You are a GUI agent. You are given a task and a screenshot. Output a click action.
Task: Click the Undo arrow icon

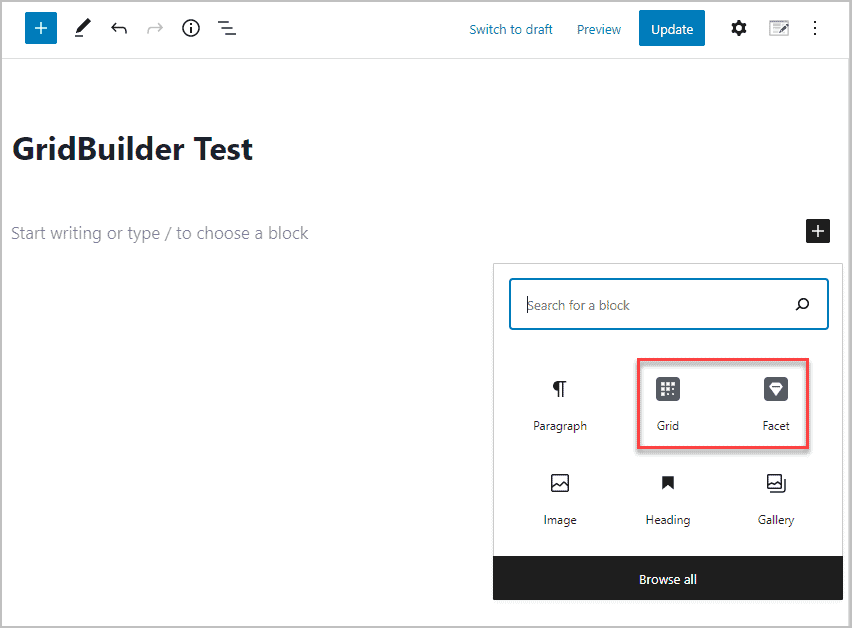tap(119, 29)
